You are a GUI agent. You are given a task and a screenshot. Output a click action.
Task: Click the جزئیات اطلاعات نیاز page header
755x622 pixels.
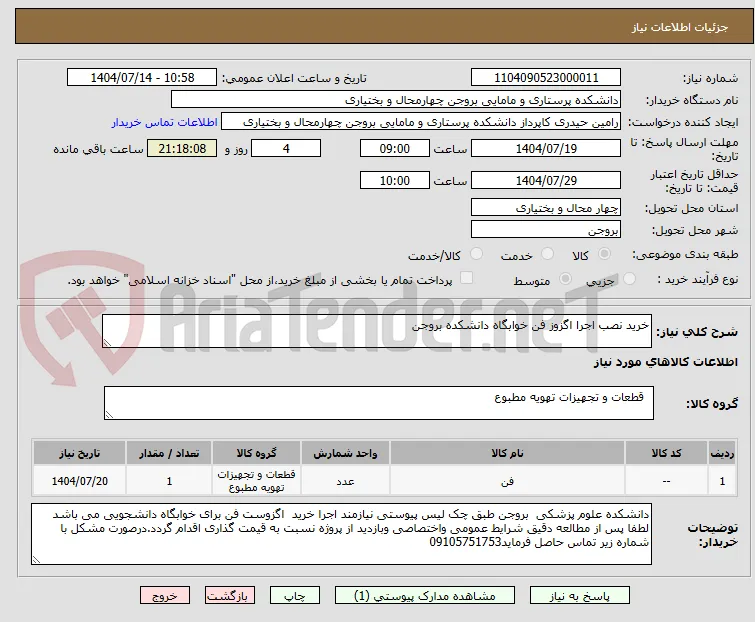pyautogui.click(x=384, y=27)
